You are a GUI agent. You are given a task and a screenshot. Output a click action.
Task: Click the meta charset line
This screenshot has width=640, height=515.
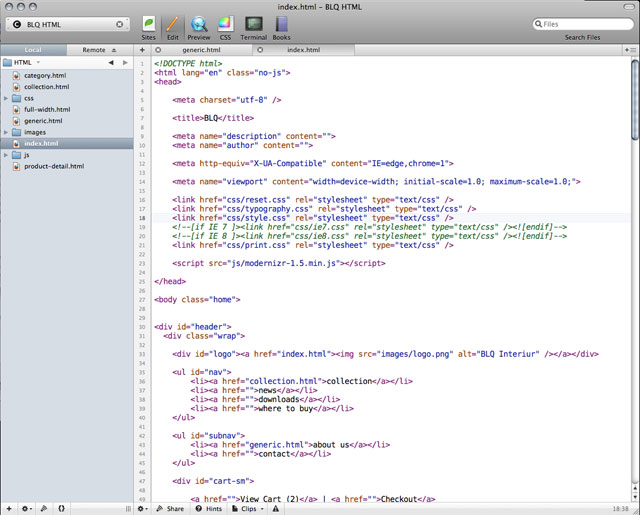tap(227, 100)
